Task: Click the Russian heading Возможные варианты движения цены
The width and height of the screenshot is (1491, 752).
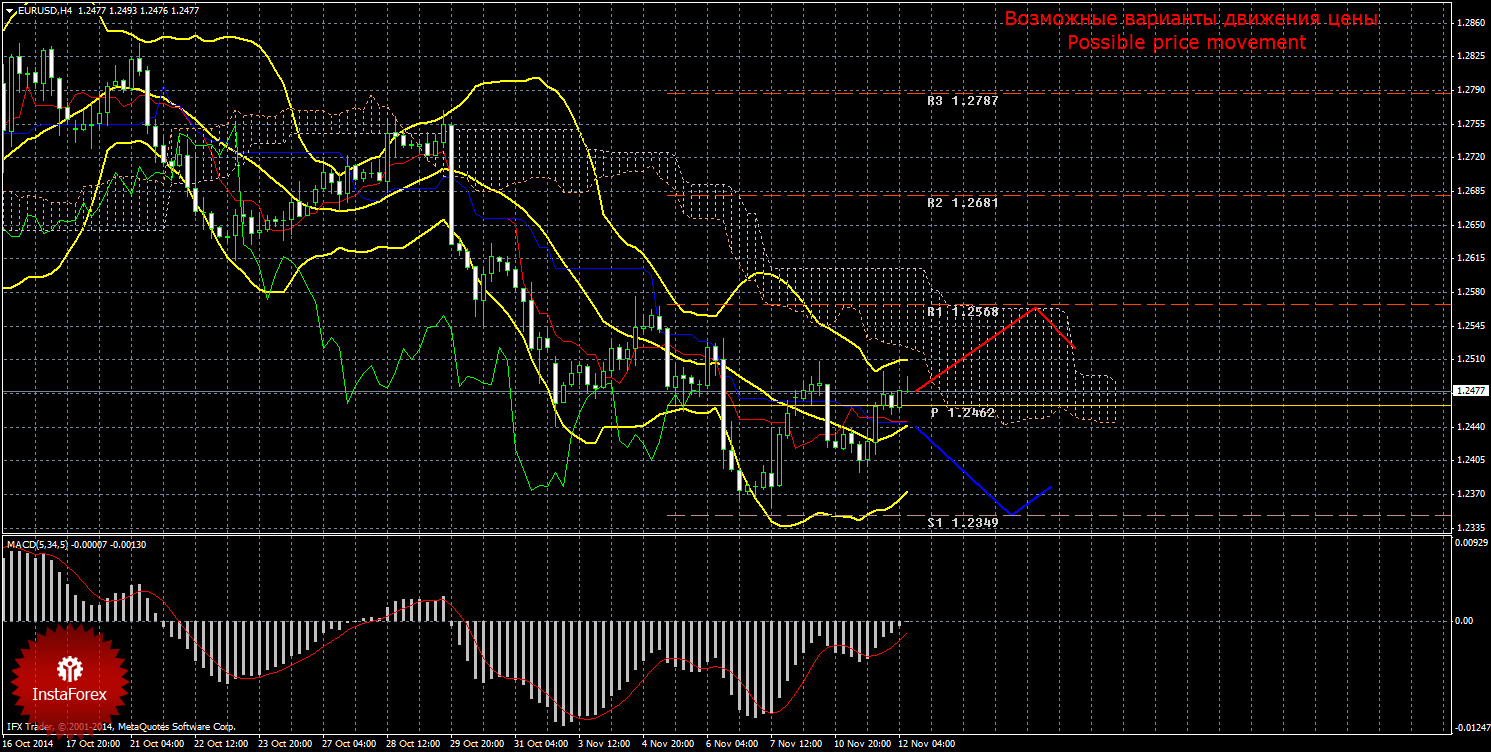Action: point(1191,19)
